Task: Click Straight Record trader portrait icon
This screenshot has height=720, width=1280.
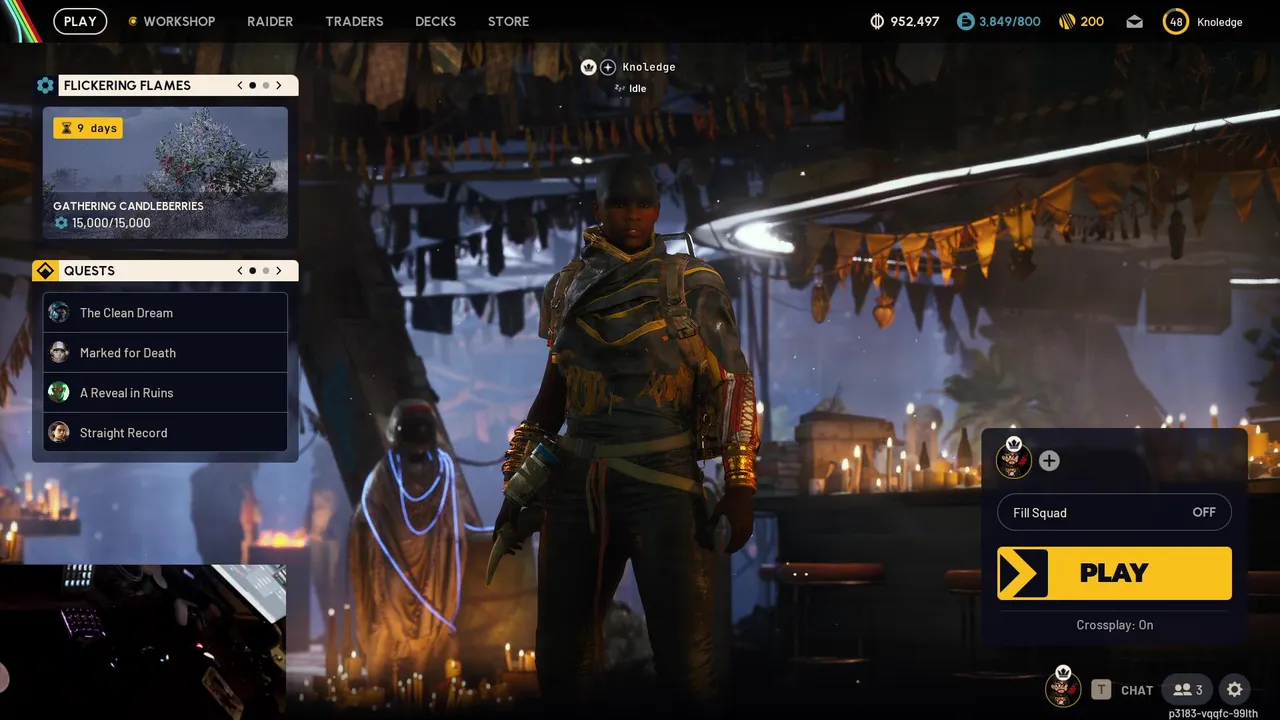Action: point(59,432)
